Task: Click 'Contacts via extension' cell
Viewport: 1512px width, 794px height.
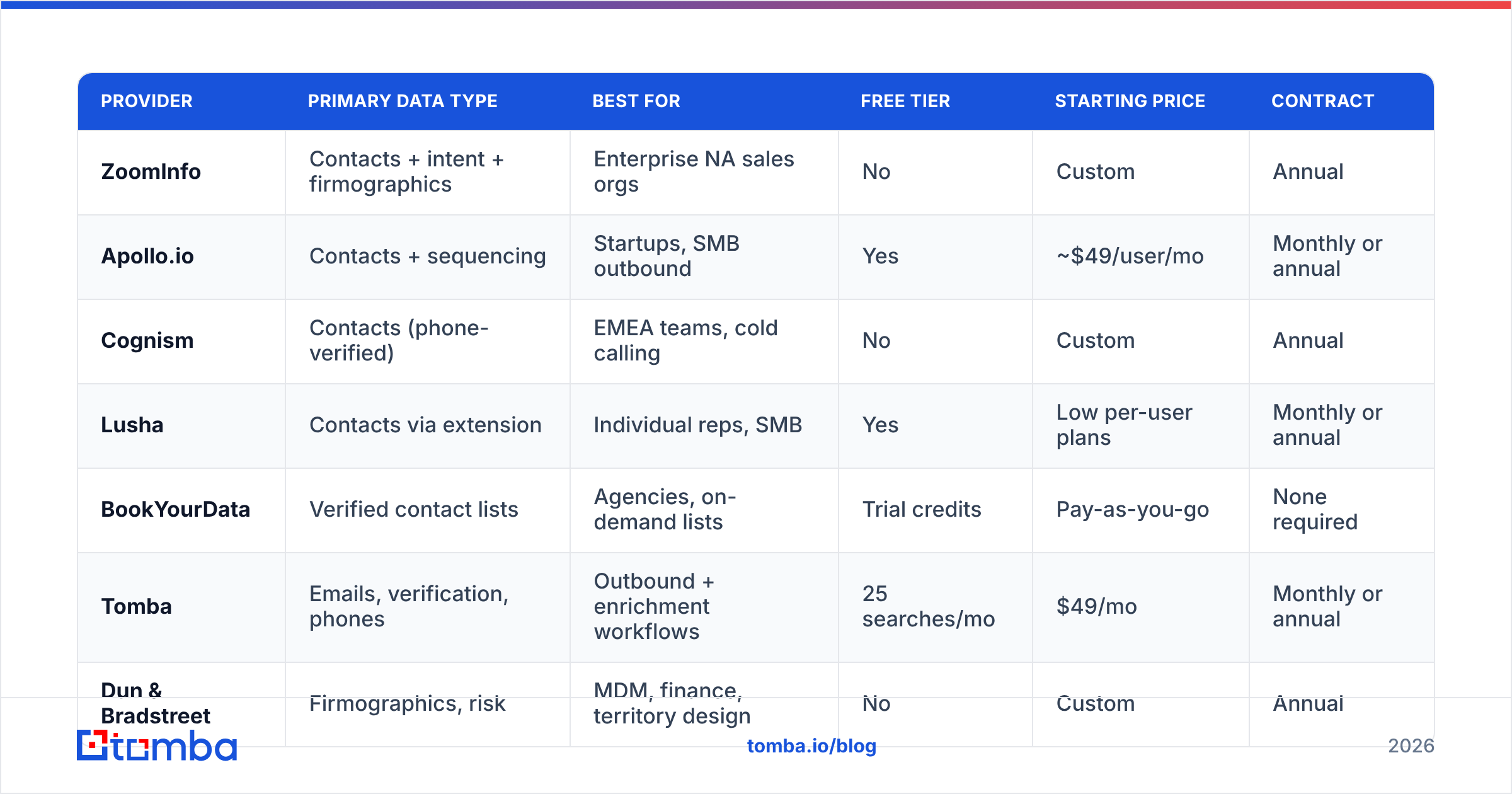Action: coord(428,425)
